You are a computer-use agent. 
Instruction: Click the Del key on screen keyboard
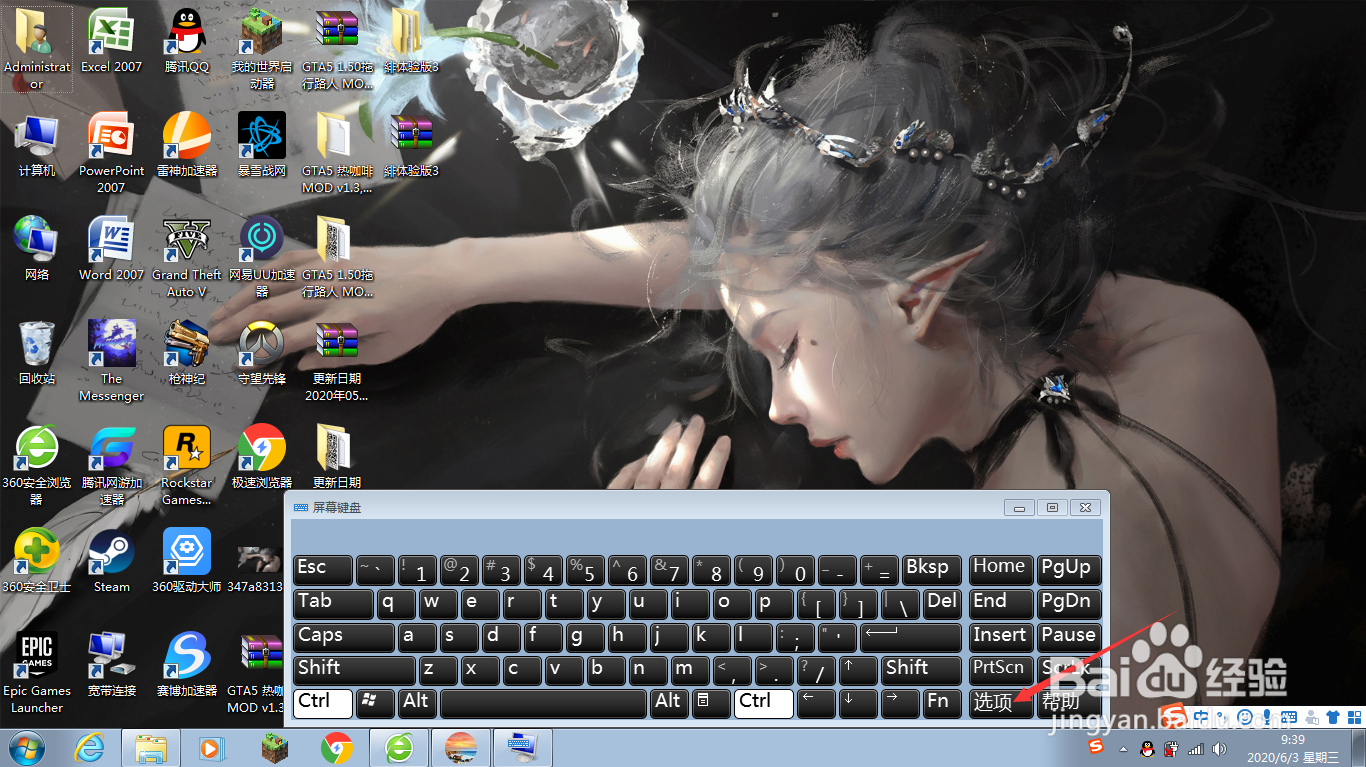(x=942, y=603)
